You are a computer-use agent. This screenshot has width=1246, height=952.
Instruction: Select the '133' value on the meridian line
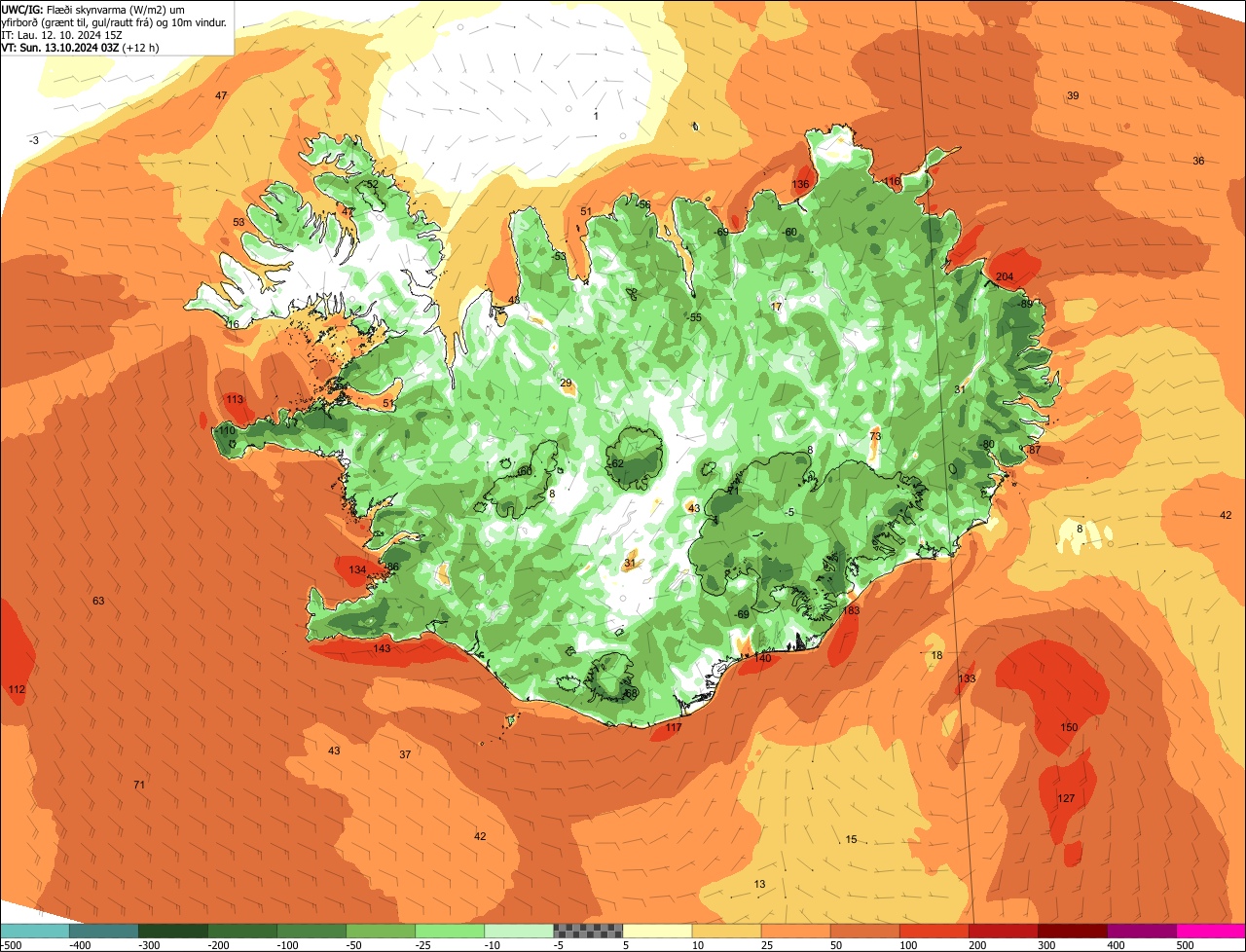click(967, 678)
